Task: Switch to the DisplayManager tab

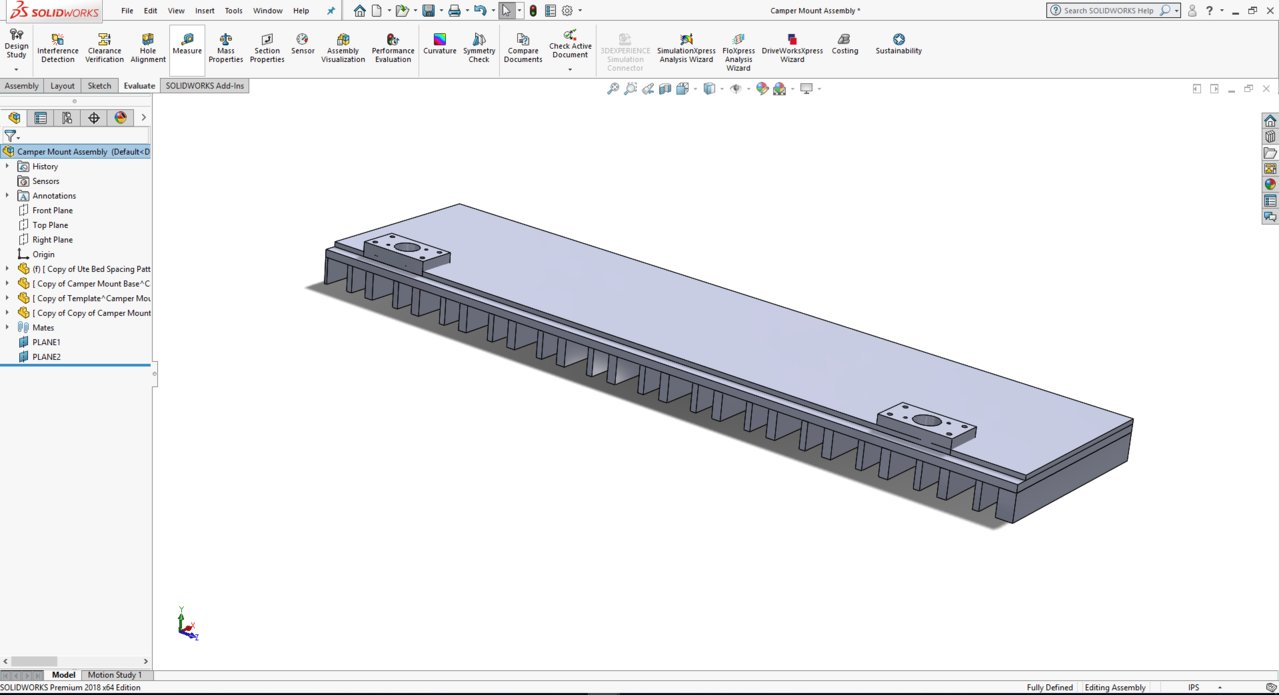Action: [121, 118]
